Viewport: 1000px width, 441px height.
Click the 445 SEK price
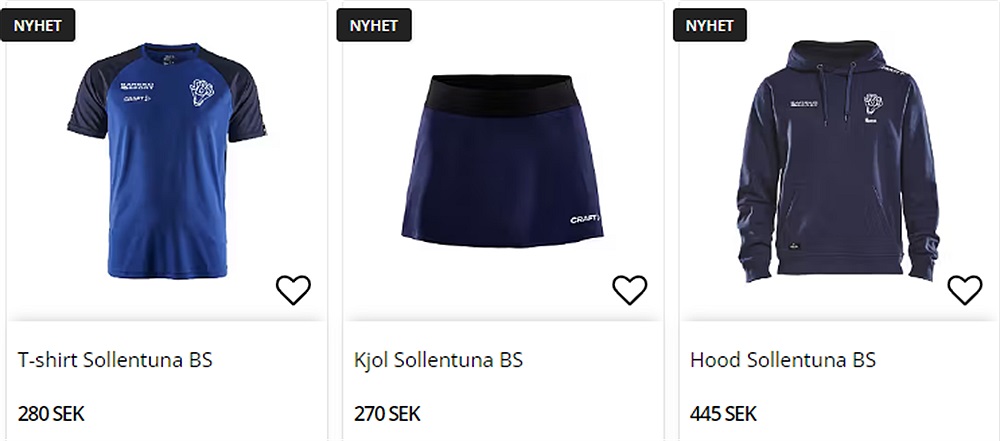click(x=723, y=414)
